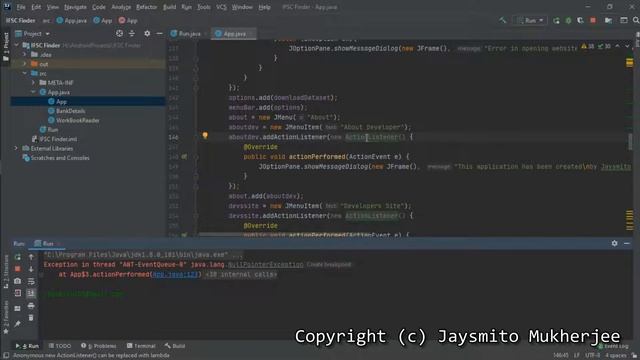
Task: Open the Refactor menu
Action: tap(147, 7)
